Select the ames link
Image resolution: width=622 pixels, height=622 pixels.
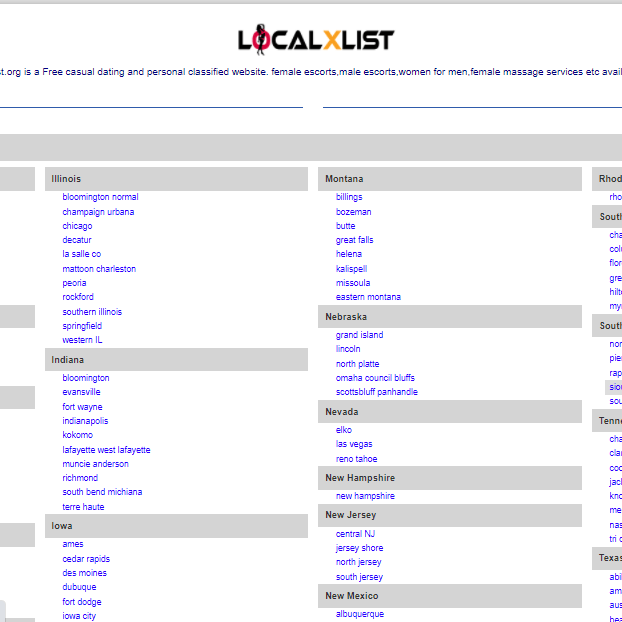pyautogui.click(x=73, y=544)
